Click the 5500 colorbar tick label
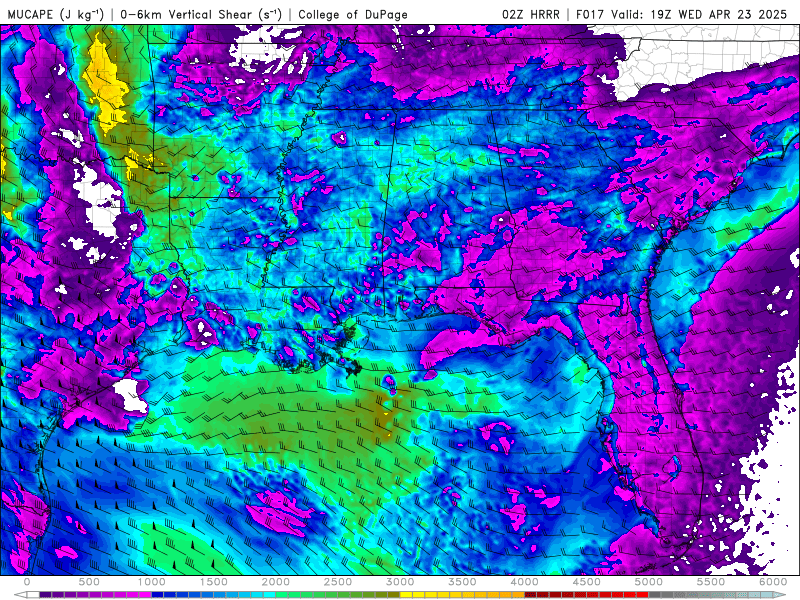800x600 pixels. (x=711, y=582)
